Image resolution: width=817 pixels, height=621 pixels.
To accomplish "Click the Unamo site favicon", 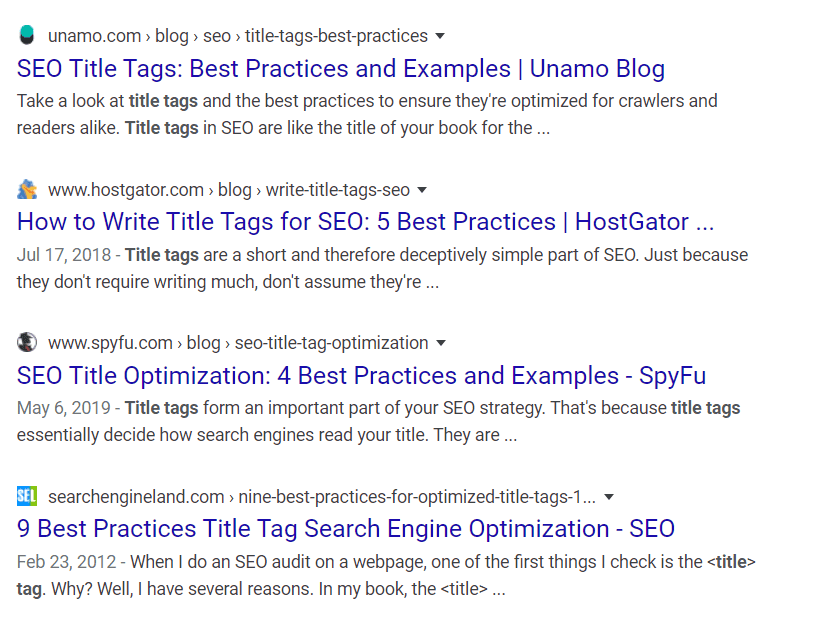I will (26, 34).
